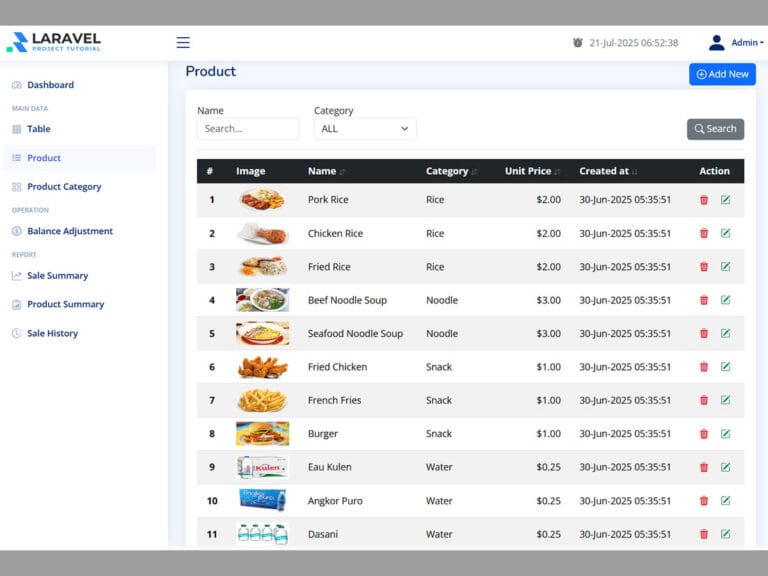Screen dimensions: 768x576
Task: Open Product Category sidebar item
Action: pyautogui.click(x=64, y=187)
